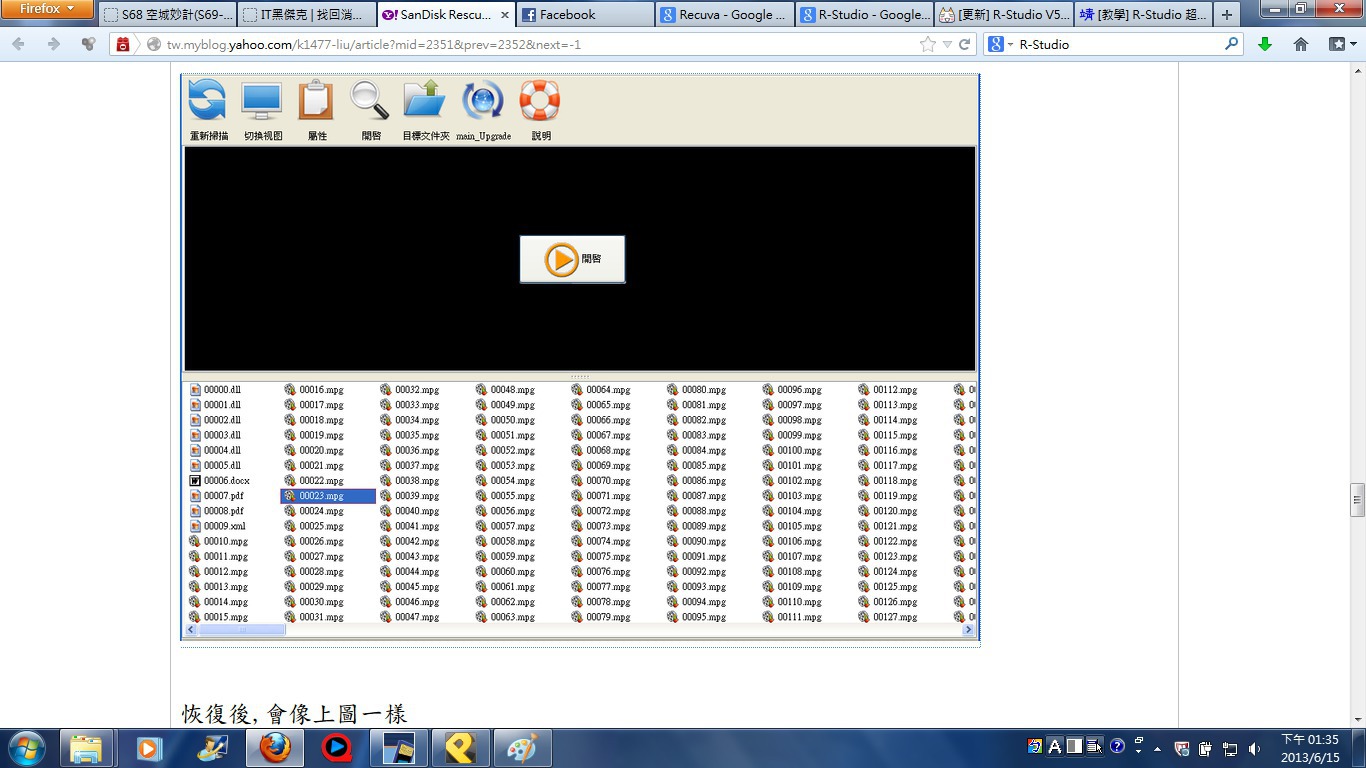Viewport: 1366px width, 768px height.
Task: Switch to the Recuva - Google tab
Action: (x=725, y=15)
